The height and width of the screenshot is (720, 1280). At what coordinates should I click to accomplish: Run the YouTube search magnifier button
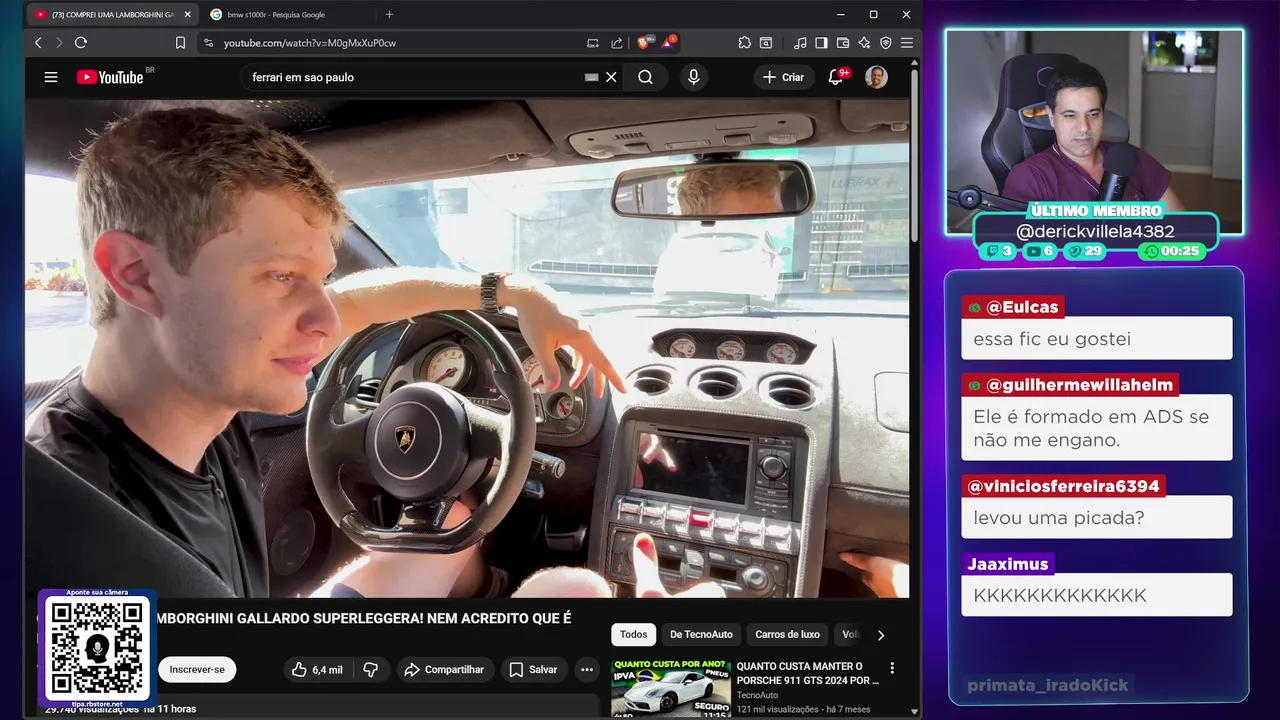point(646,77)
